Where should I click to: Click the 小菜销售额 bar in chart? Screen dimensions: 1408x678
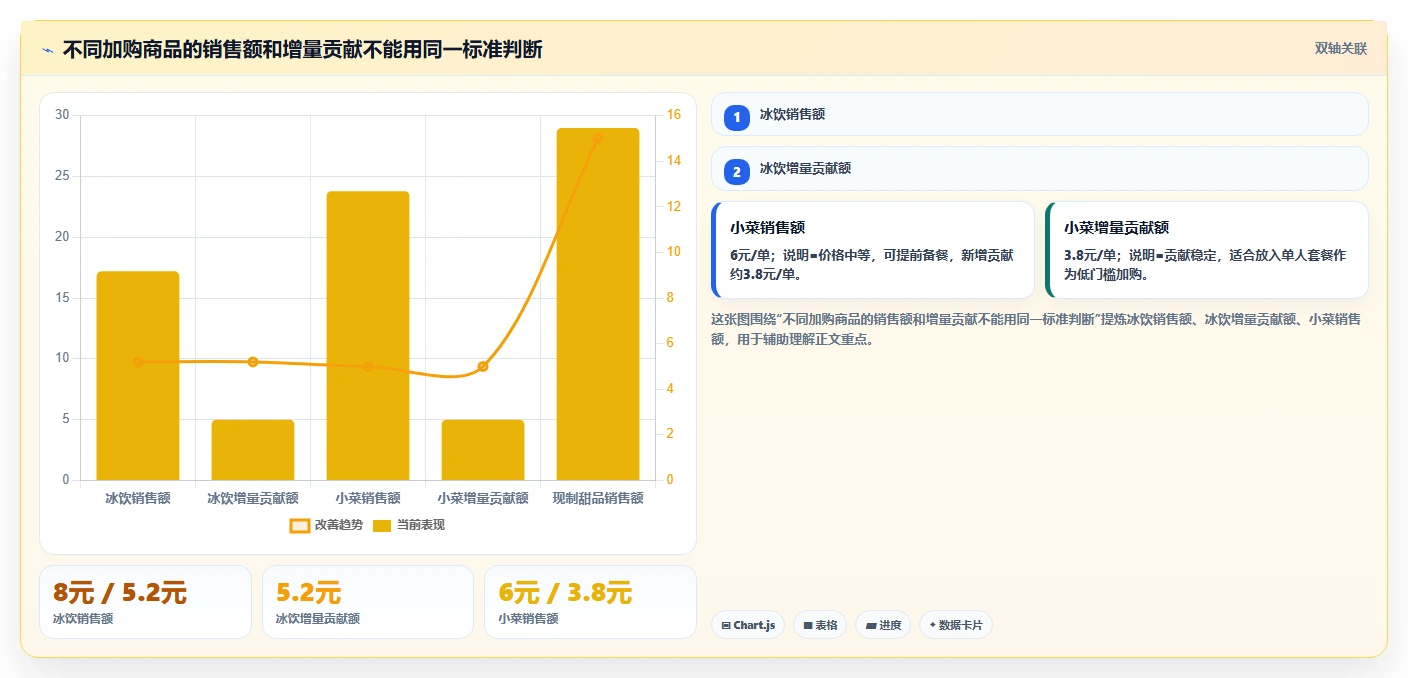click(x=368, y=336)
